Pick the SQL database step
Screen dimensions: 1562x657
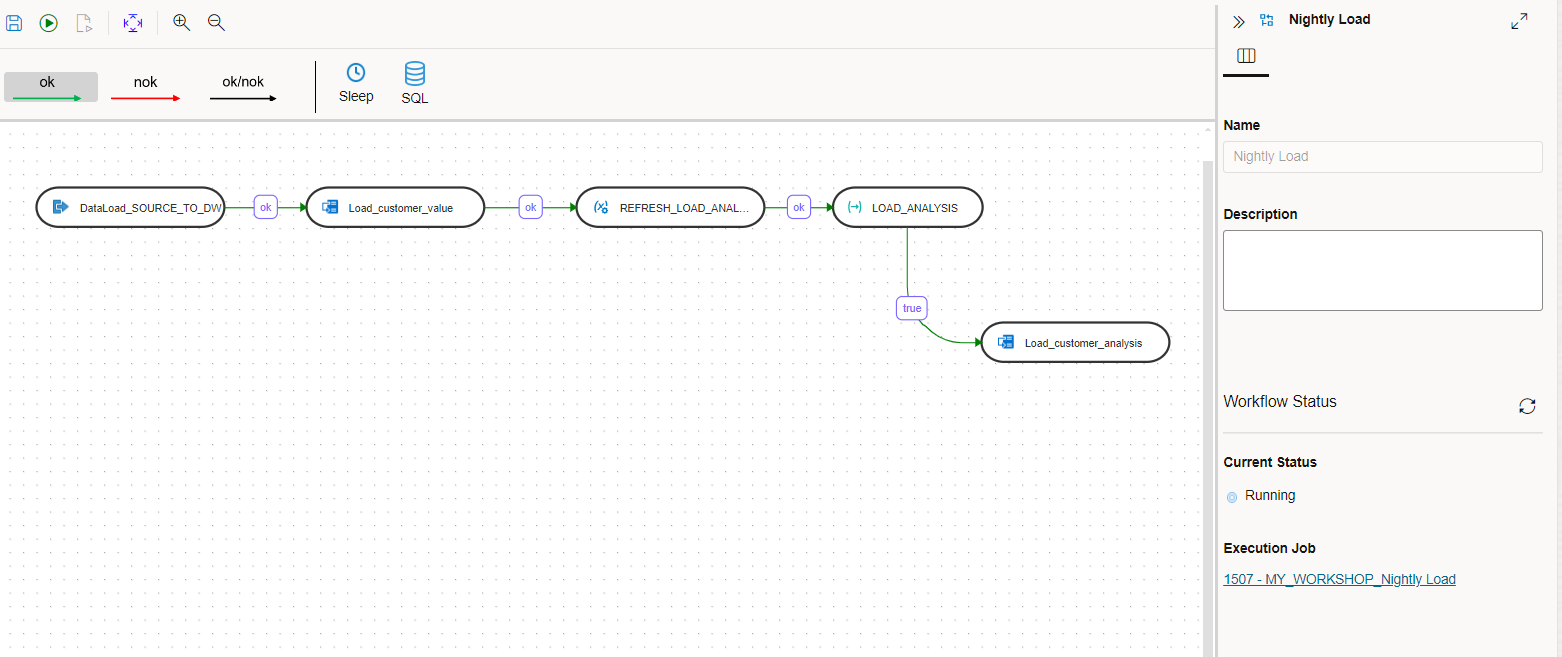pyautogui.click(x=414, y=83)
